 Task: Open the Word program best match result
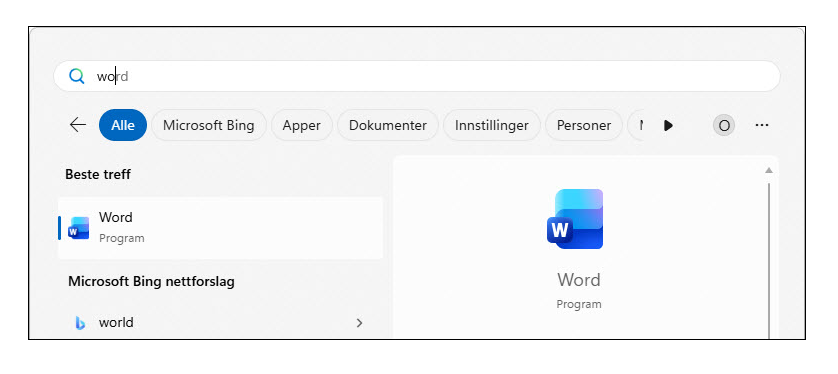click(220, 228)
